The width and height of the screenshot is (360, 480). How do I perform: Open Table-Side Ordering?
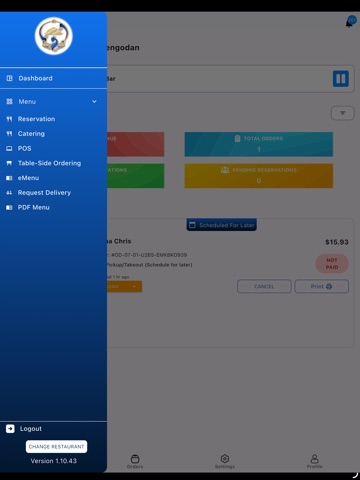click(49, 163)
